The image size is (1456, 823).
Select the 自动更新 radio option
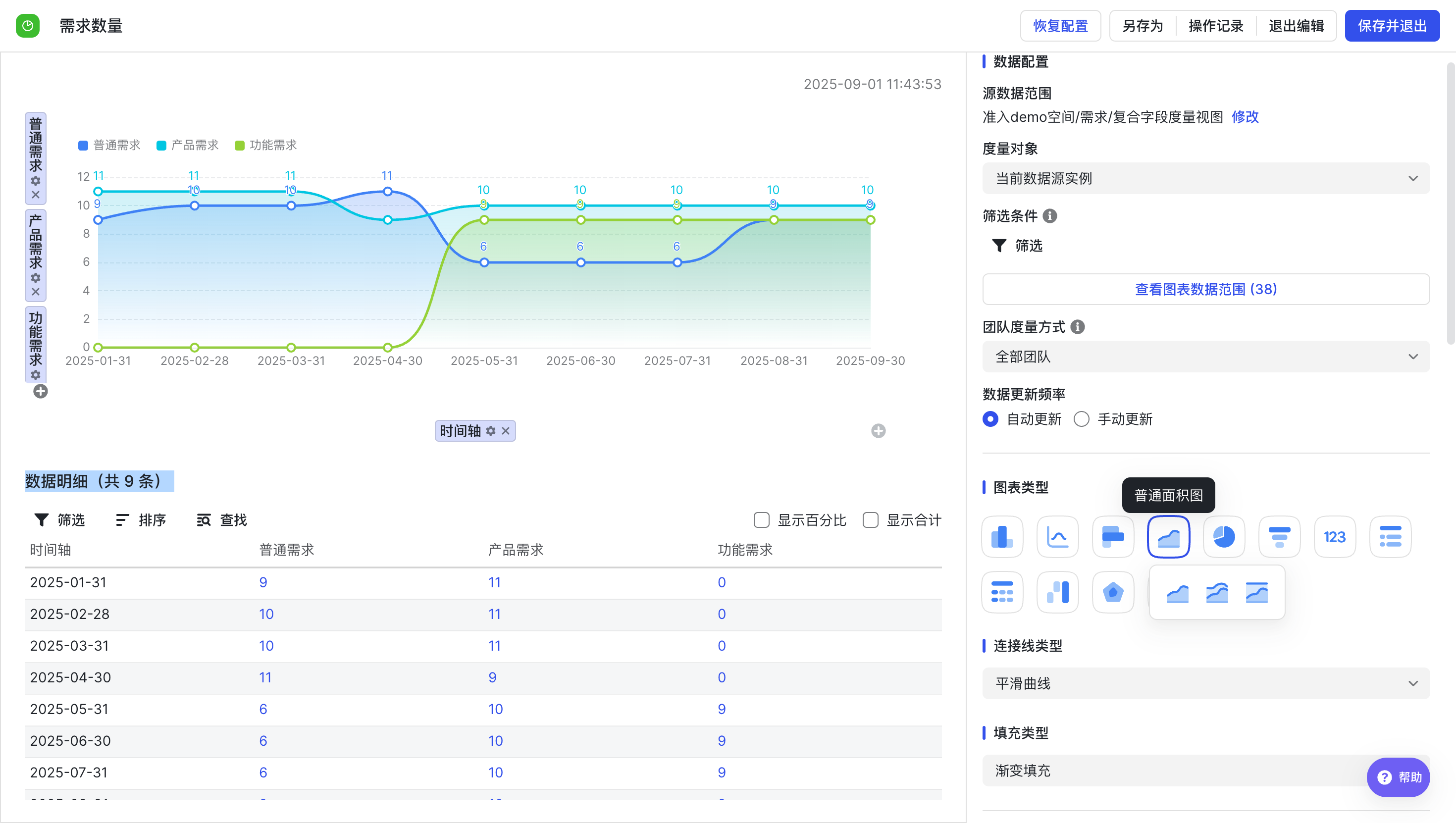(x=990, y=419)
